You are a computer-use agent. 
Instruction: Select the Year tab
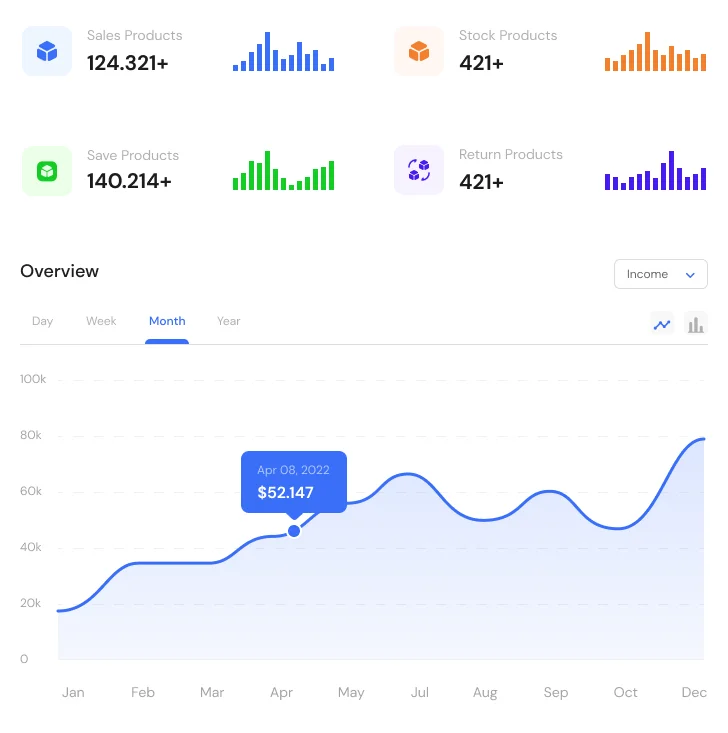(229, 321)
